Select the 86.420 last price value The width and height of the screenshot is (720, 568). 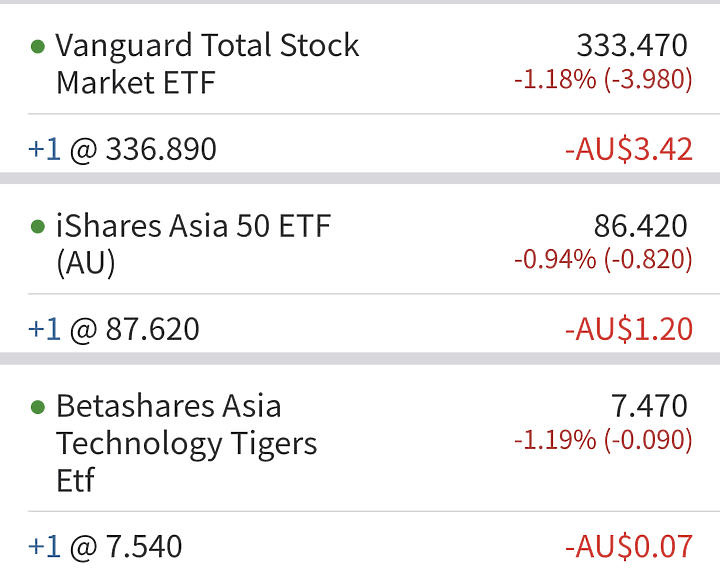(x=641, y=226)
